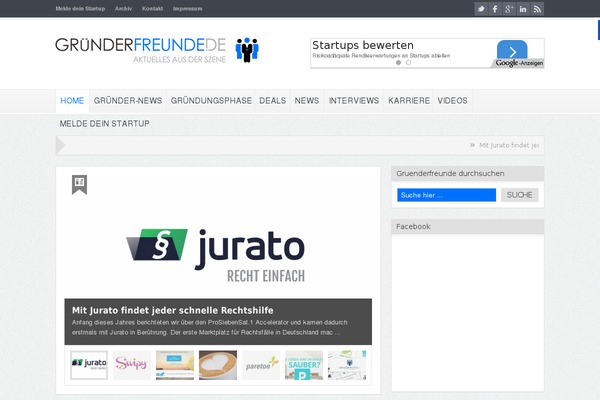
Task: Open the LinkedIn icon
Action: [x=523, y=9]
